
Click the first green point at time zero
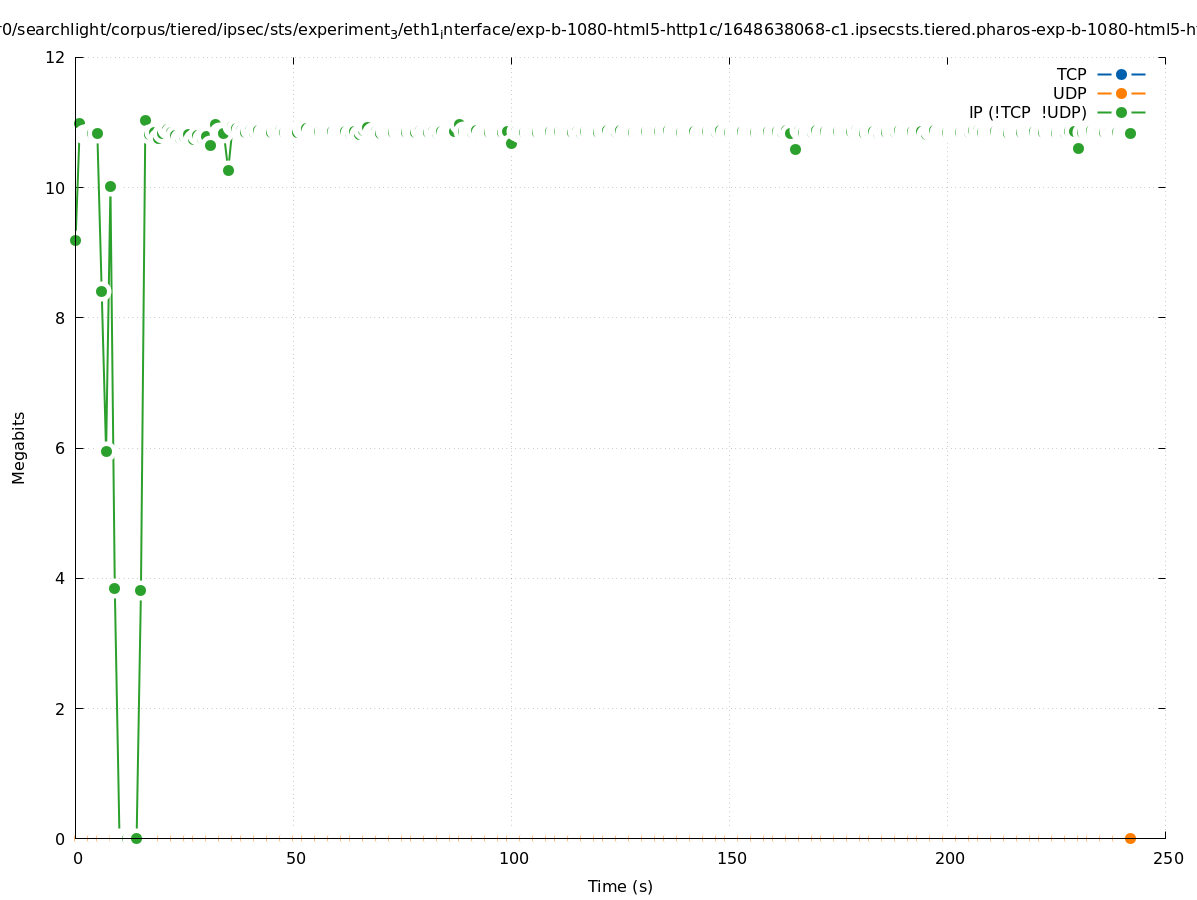click(x=75, y=240)
